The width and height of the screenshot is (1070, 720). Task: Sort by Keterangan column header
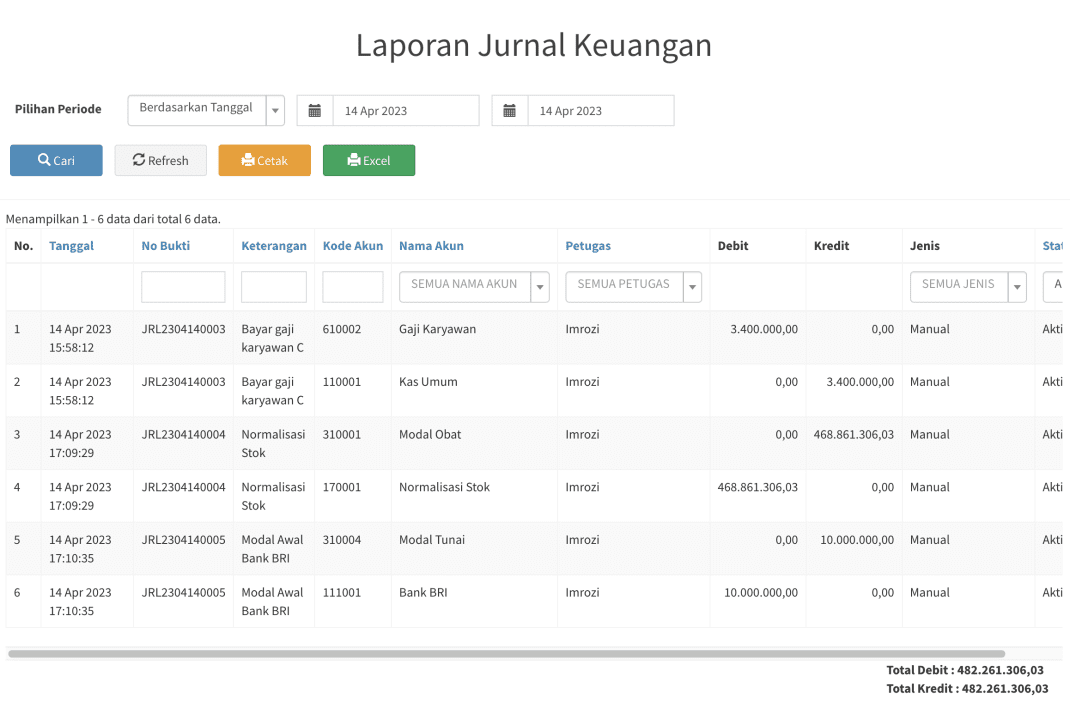(x=274, y=246)
